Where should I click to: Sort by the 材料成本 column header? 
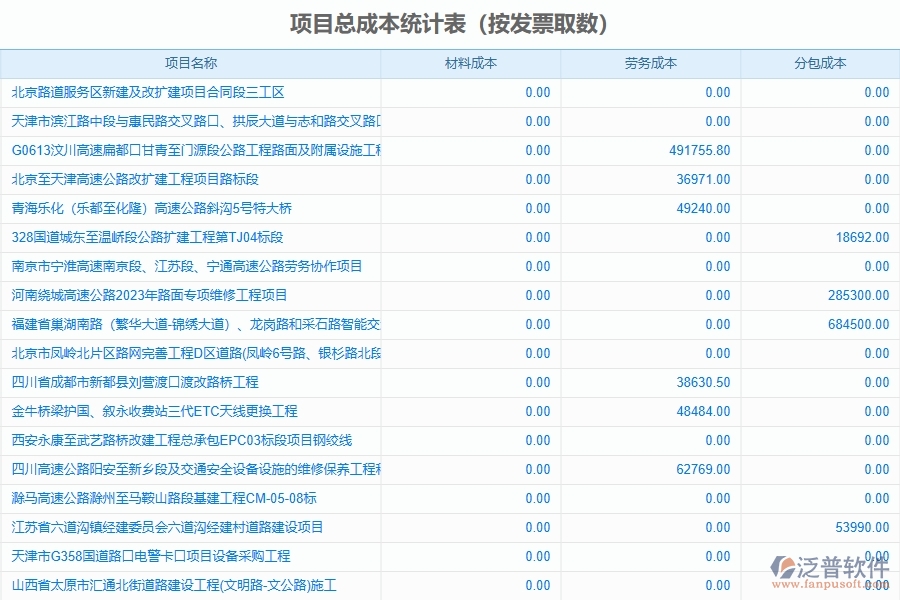pyautogui.click(x=466, y=62)
